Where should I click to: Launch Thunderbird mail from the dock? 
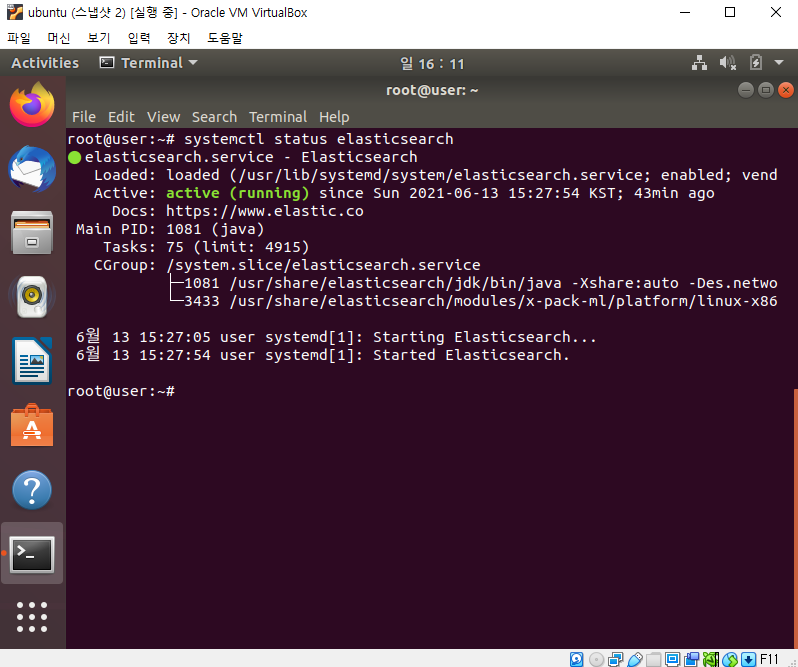pos(32,169)
